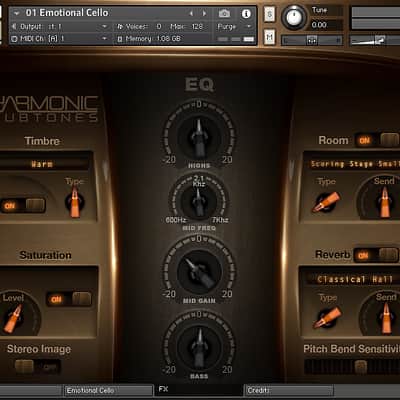The height and width of the screenshot is (400, 400).
Task: Disable the Reverb ON switch
Action: coord(376,255)
